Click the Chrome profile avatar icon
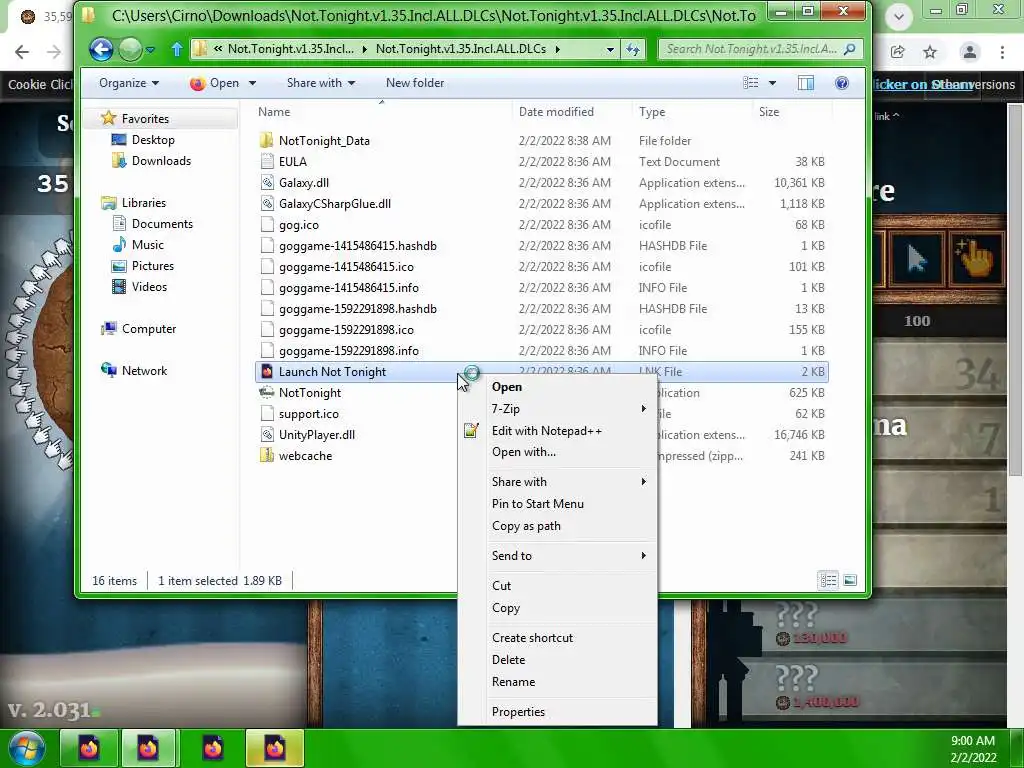The width and height of the screenshot is (1024, 768). point(970,52)
